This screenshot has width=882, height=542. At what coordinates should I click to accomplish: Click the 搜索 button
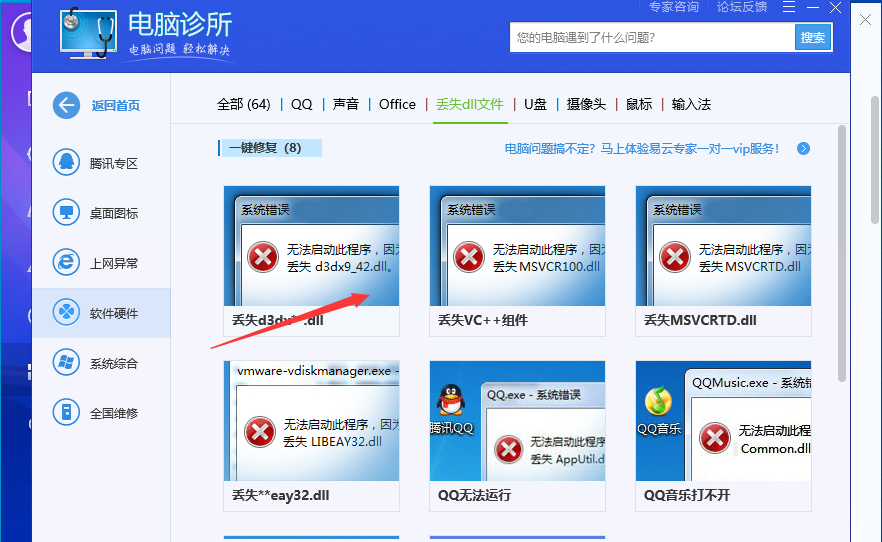pyautogui.click(x=813, y=38)
